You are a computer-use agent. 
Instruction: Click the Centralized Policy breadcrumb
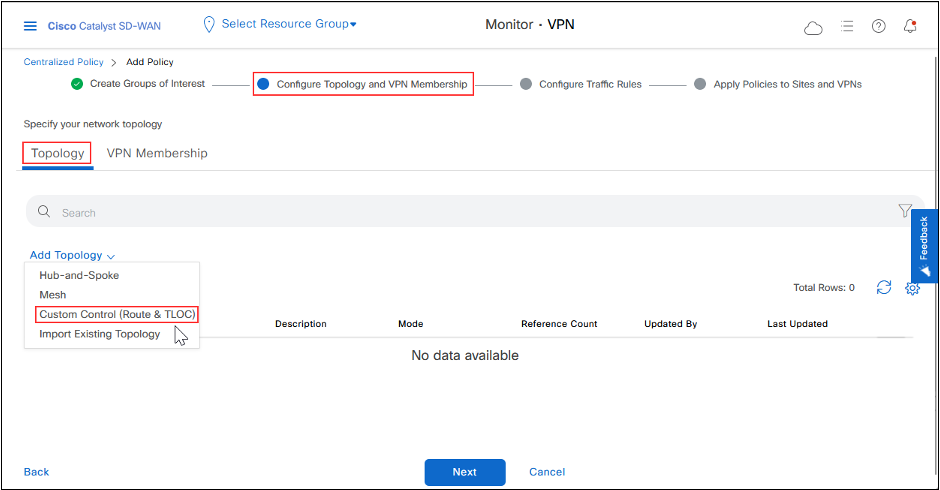[65, 62]
